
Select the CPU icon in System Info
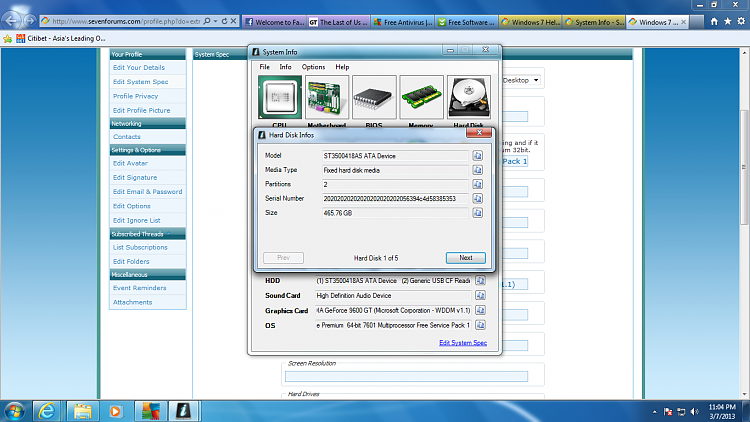[x=280, y=97]
